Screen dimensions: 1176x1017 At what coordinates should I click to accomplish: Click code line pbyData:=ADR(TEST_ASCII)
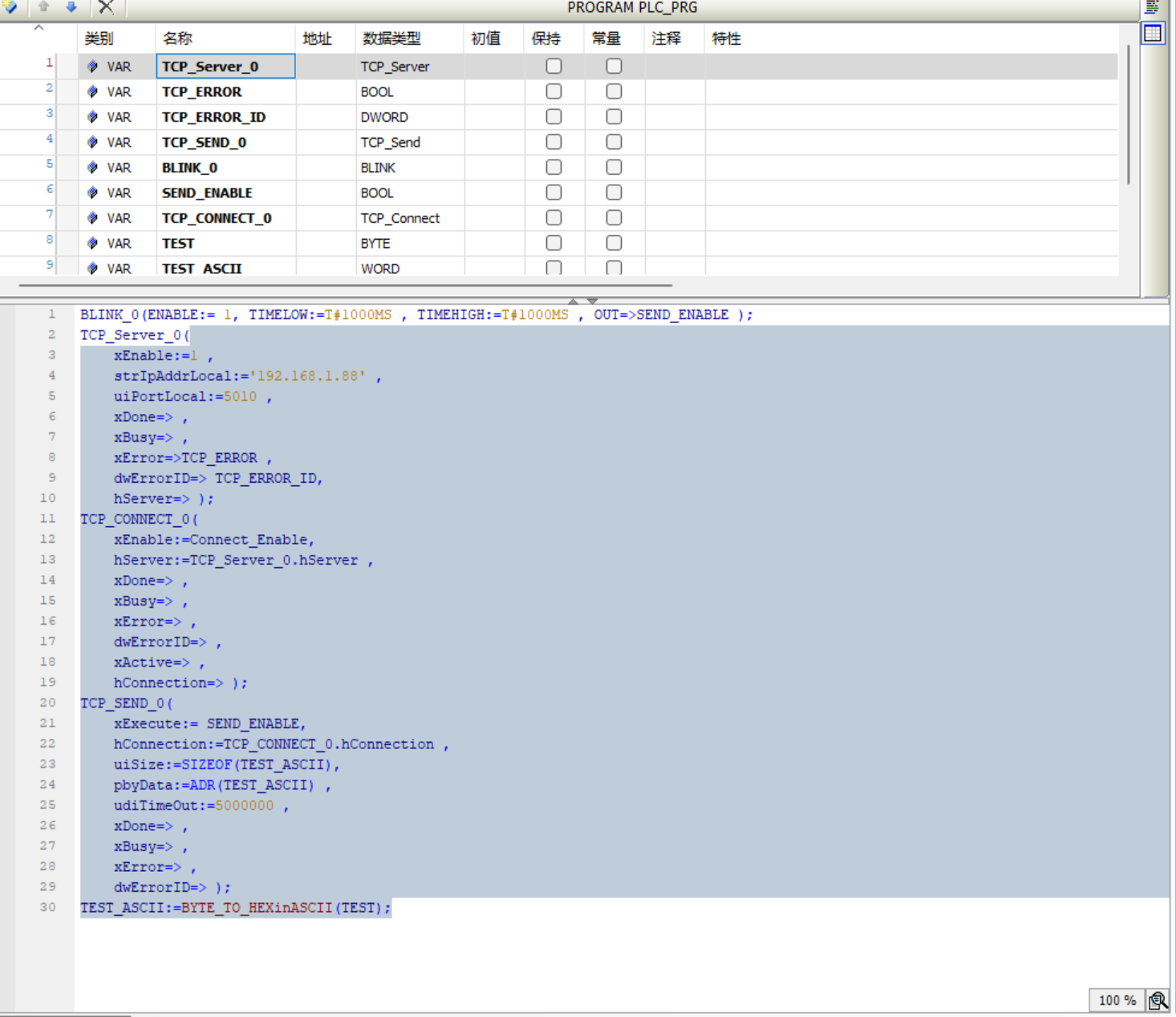coord(222,785)
